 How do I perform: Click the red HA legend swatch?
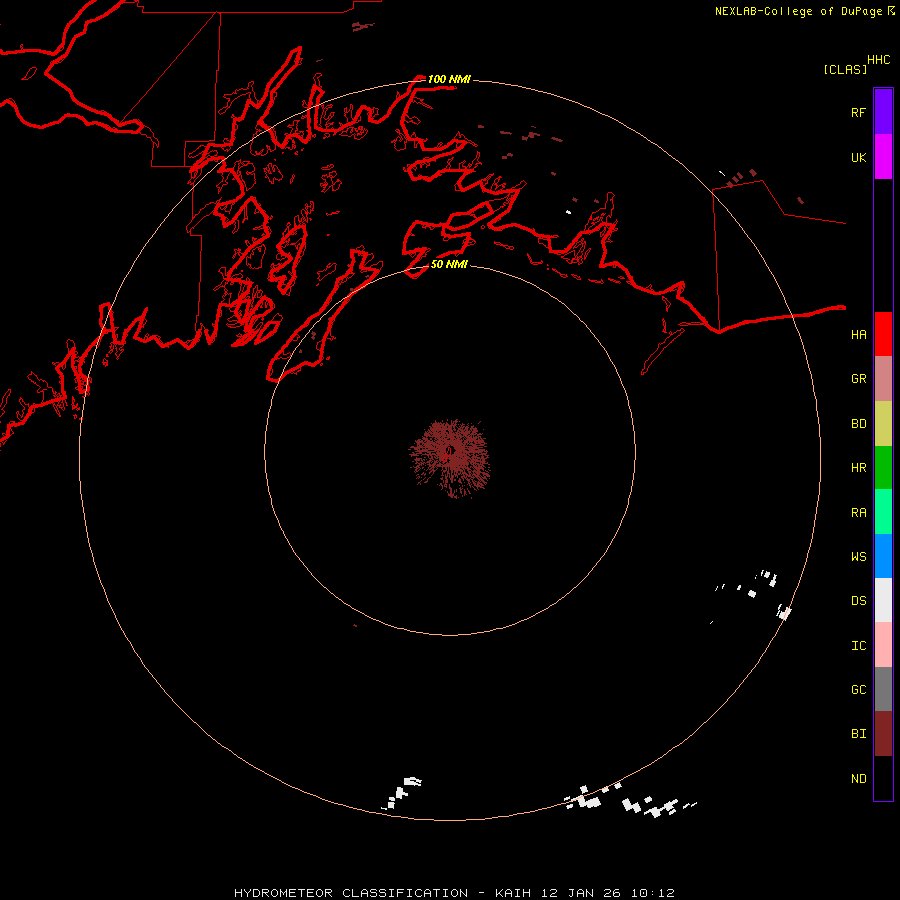pos(883,334)
